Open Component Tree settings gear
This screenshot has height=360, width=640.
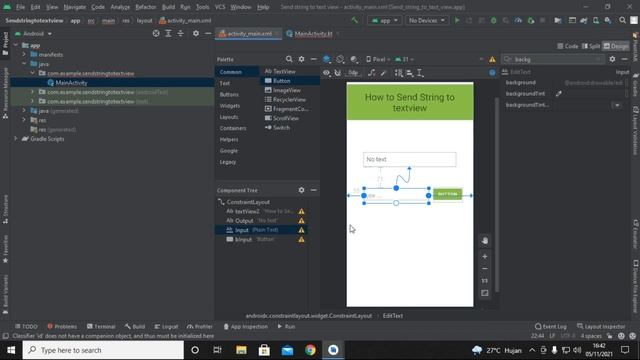301,190
